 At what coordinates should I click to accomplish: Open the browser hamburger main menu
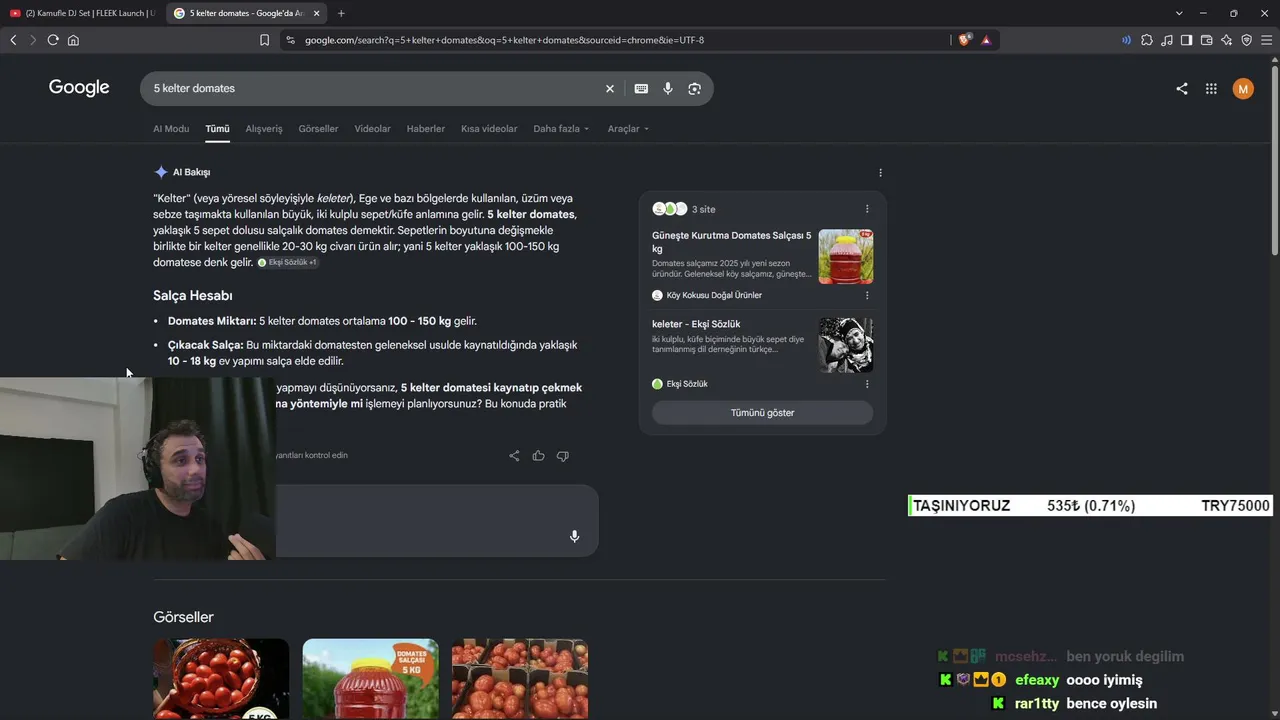[1266, 40]
